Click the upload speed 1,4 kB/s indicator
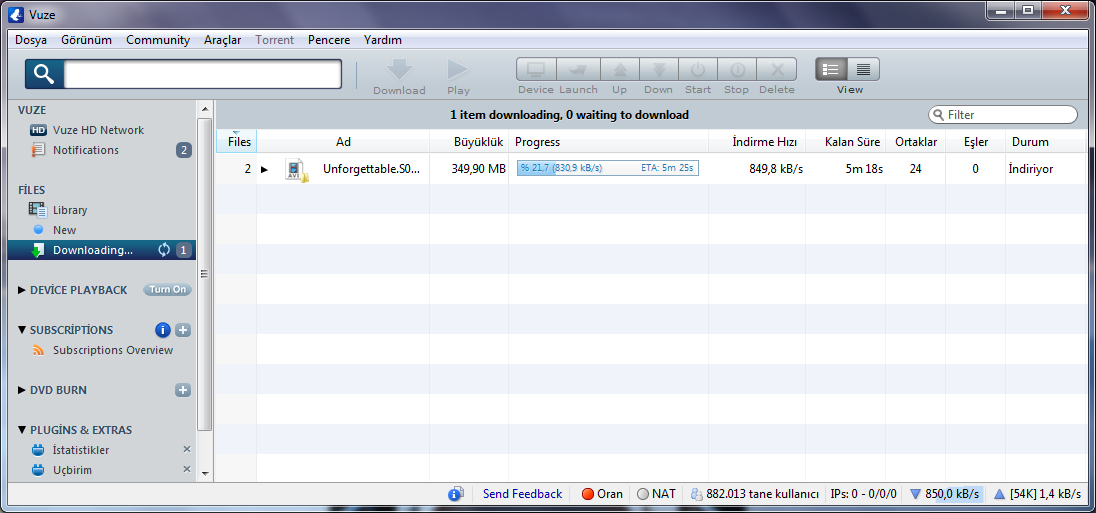Image resolution: width=1096 pixels, height=513 pixels. (1037, 494)
